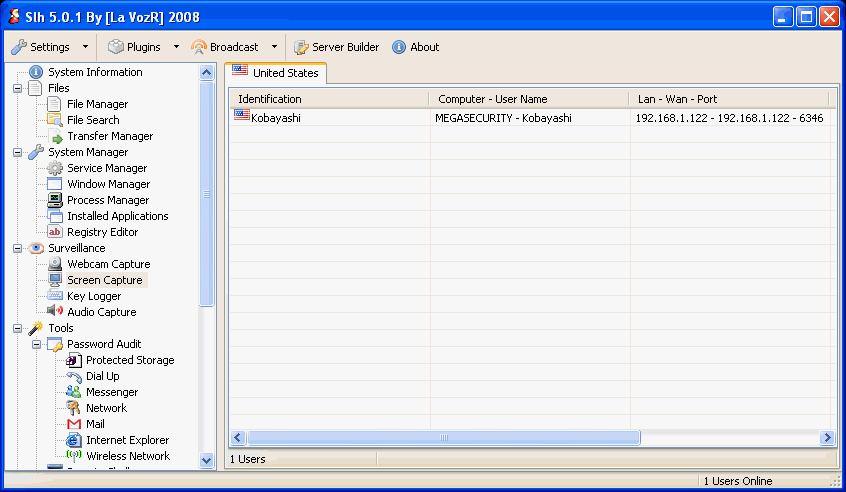This screenshot has width=846, height=492.
Task: Click the Mail envelope icon
Action: tap(74, 424)
